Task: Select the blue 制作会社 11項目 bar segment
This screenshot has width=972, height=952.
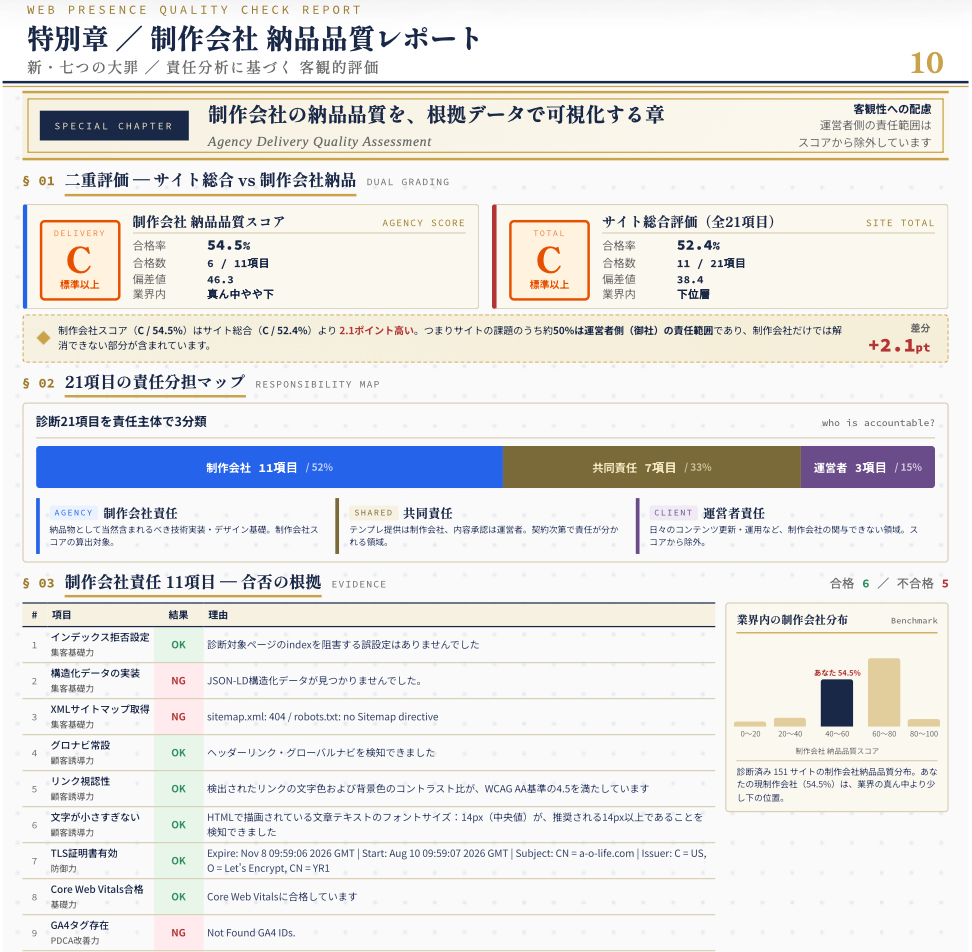Action: (269, 467)
